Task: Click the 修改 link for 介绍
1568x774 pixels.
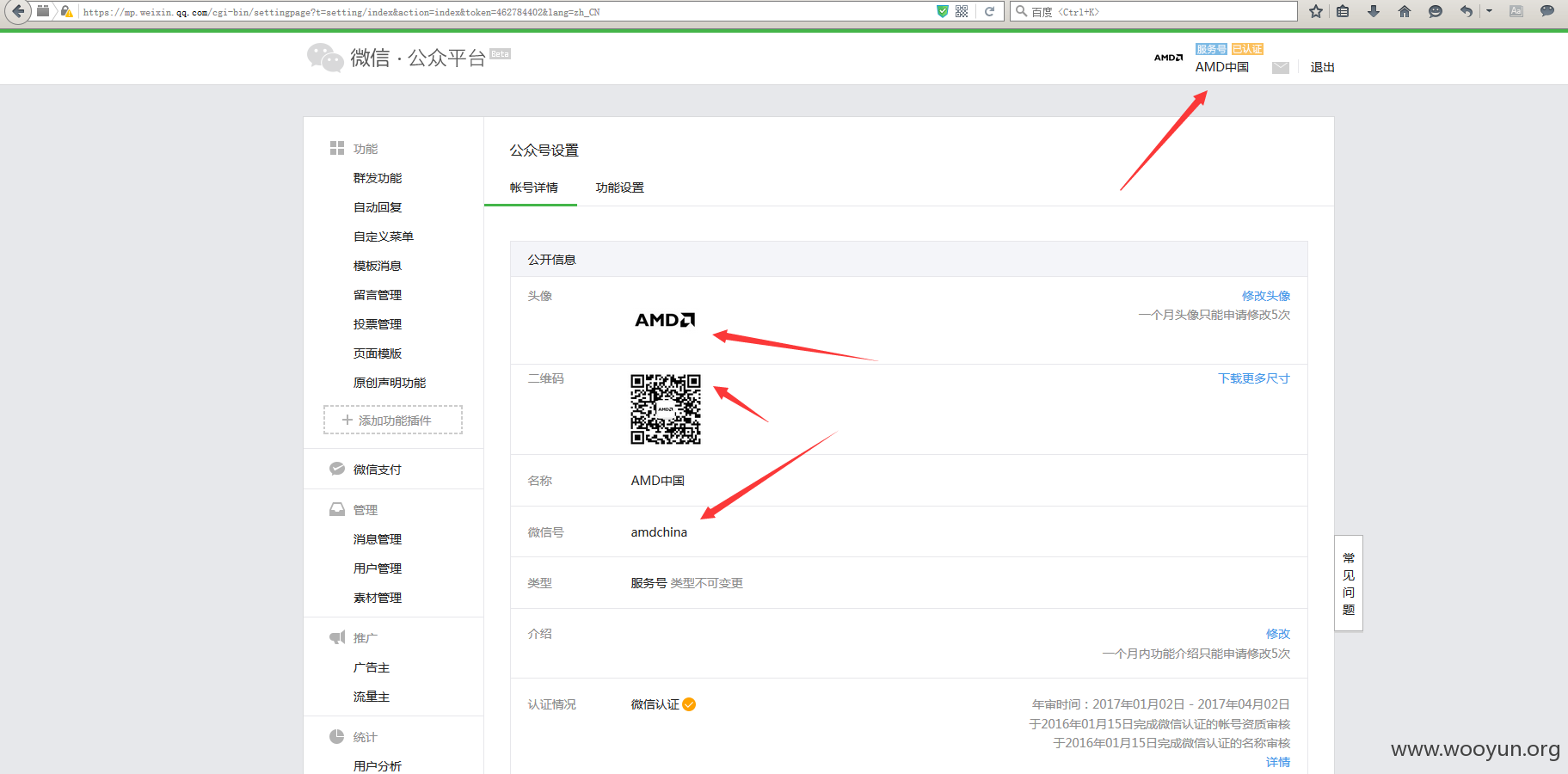Action: tap(1278, 634)
